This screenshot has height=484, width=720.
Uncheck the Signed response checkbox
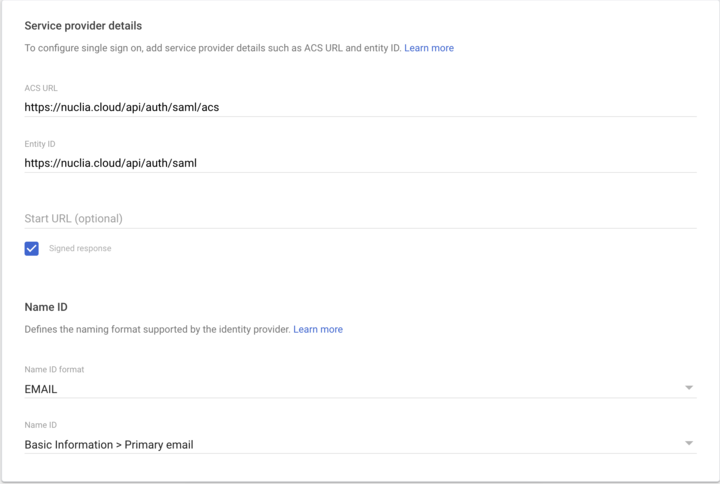tap(32, 248)
